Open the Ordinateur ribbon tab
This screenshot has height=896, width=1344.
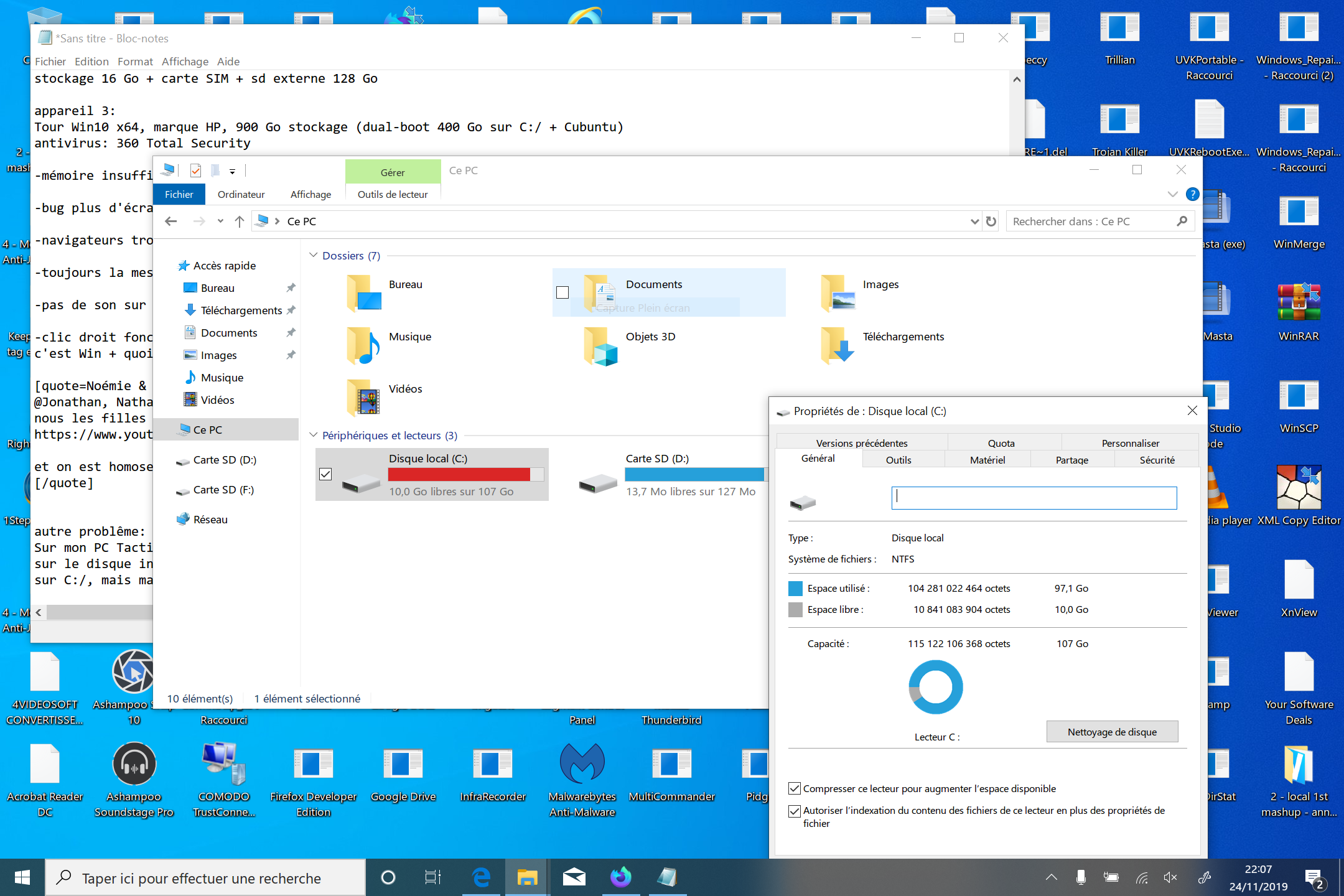click(241, 194)
